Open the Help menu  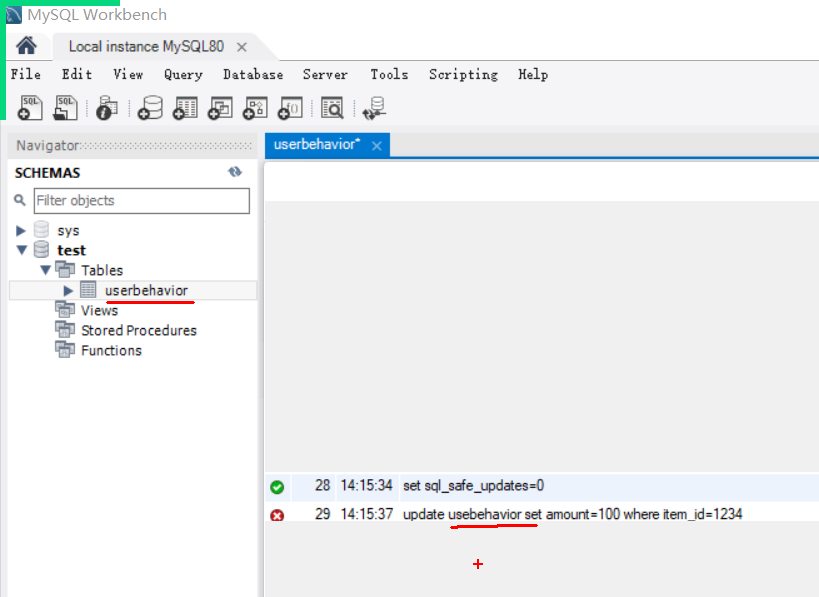pyautogui.click(x=533, y=75)
